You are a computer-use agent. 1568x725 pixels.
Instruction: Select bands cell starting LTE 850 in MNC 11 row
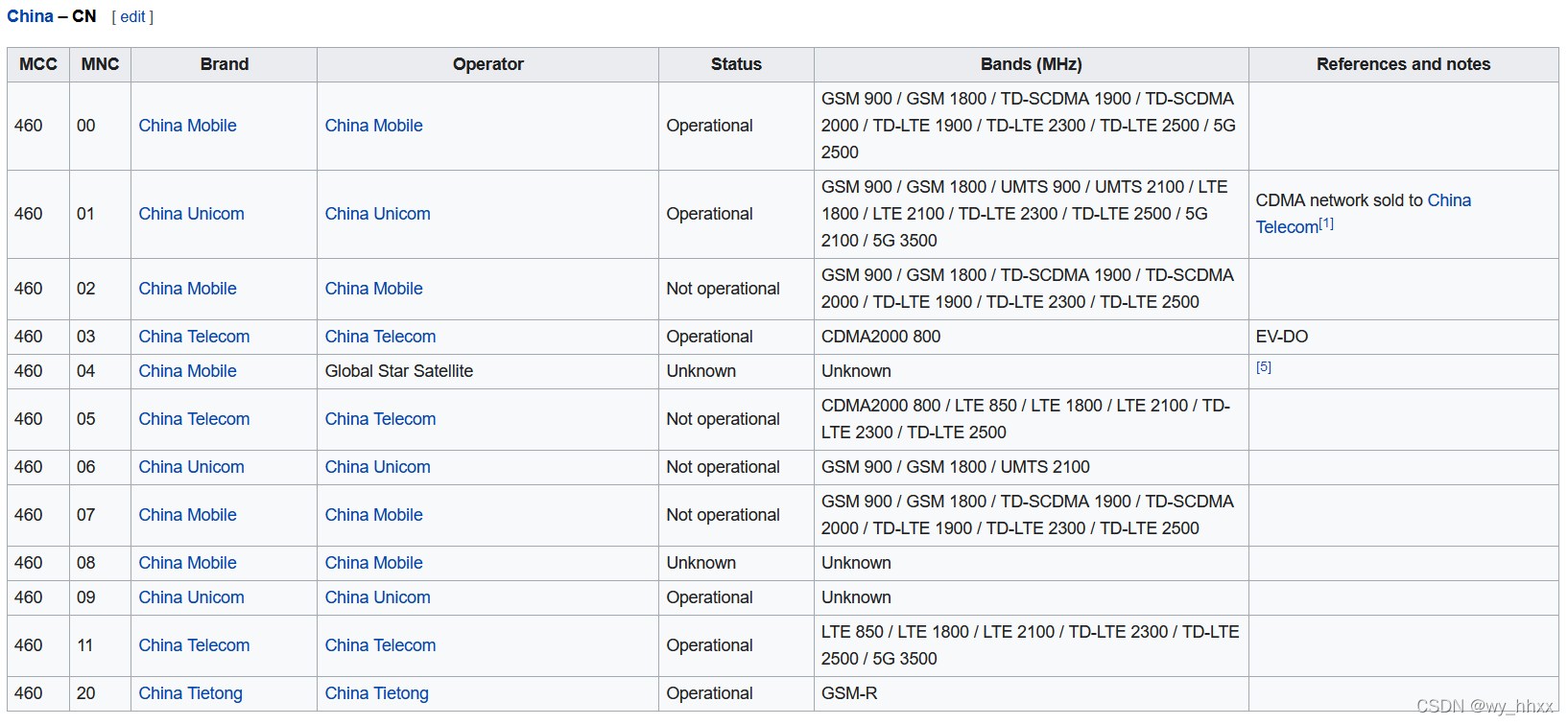[1031, 645]
